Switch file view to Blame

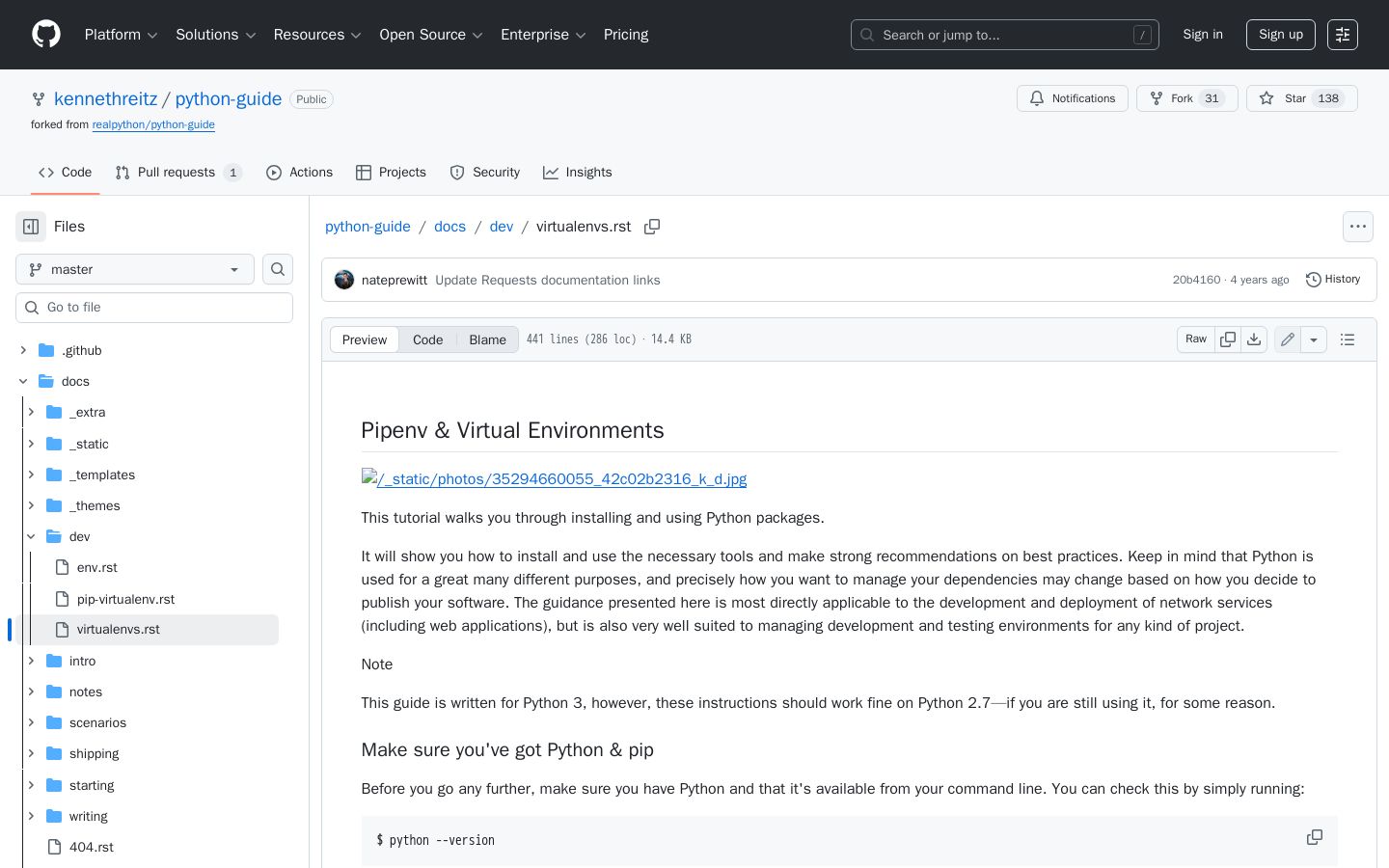488,339
